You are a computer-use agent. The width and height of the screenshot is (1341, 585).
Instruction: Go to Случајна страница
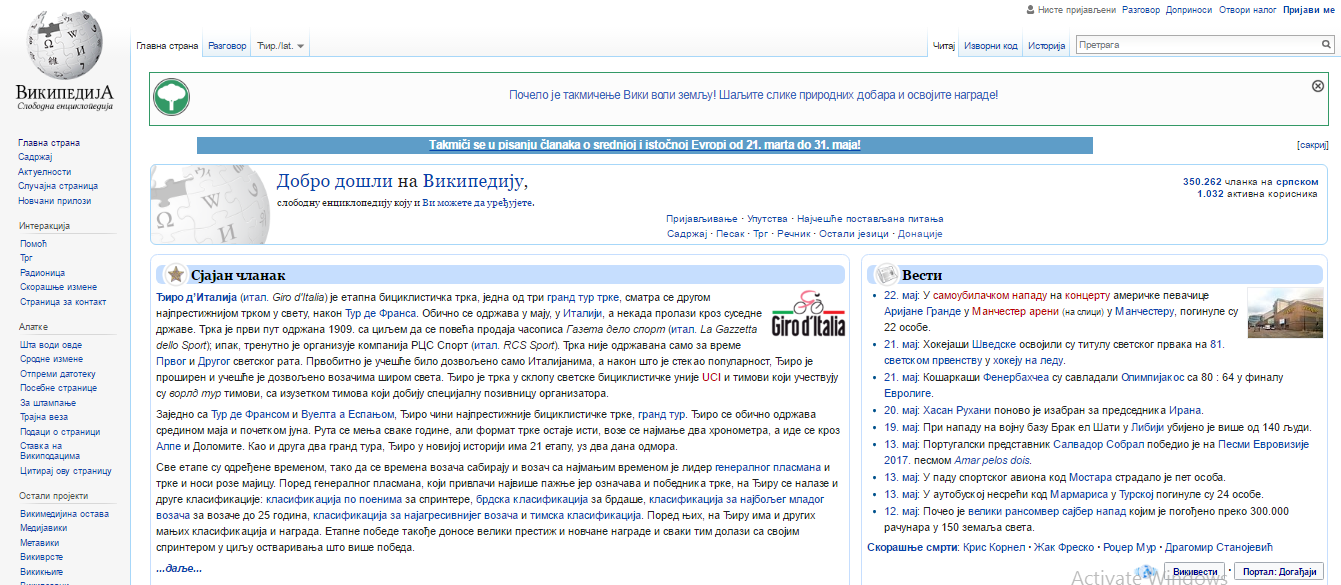[x=58, y=186]
